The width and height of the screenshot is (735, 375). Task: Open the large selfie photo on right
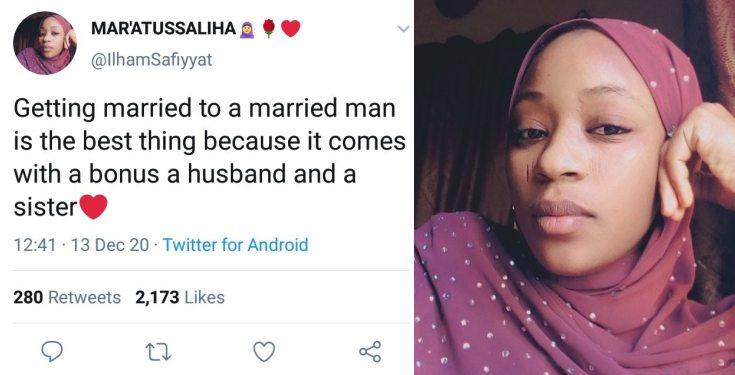(x=575, y=188)
